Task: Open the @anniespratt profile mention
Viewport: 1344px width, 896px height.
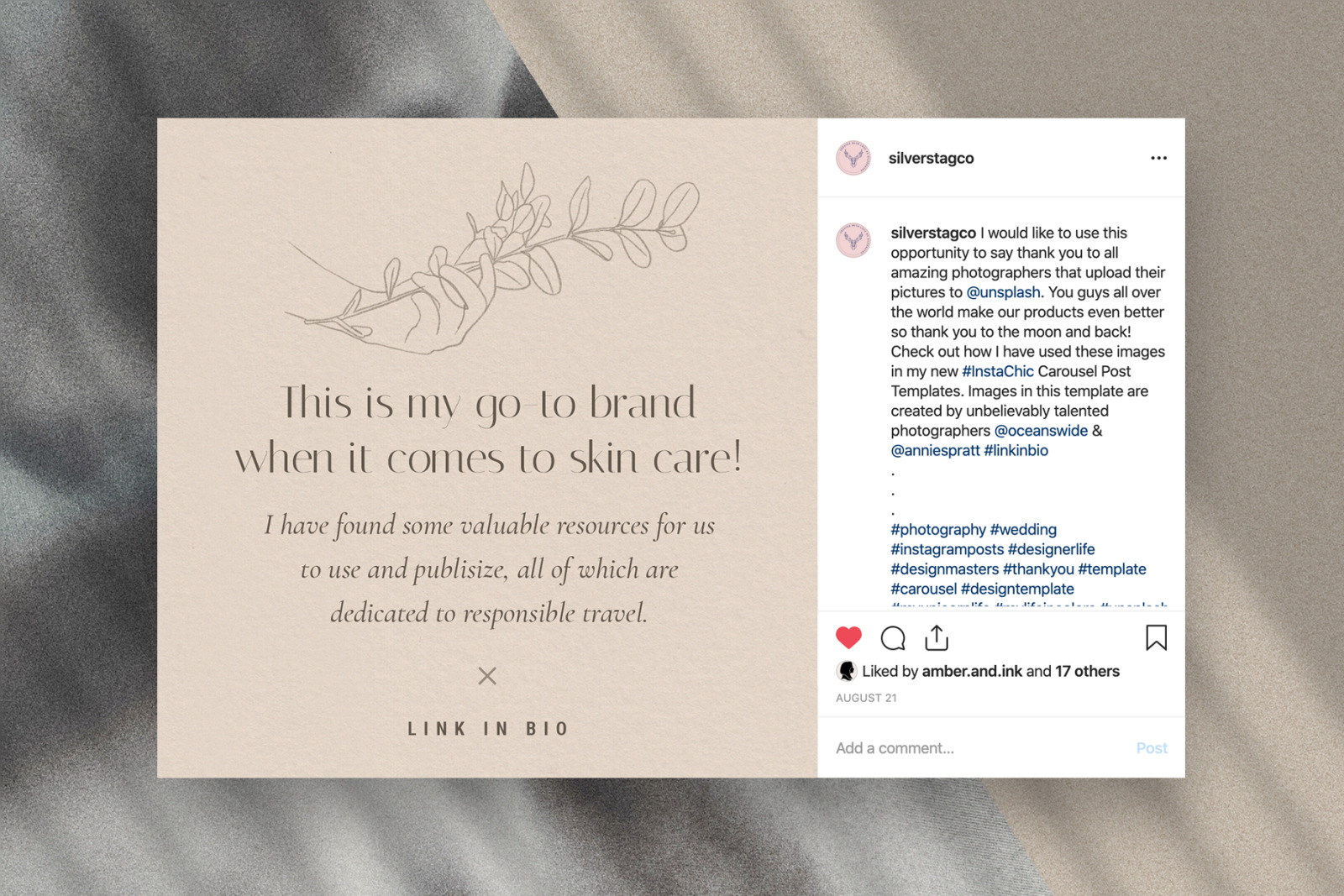Action: click(x=935, y=451)
